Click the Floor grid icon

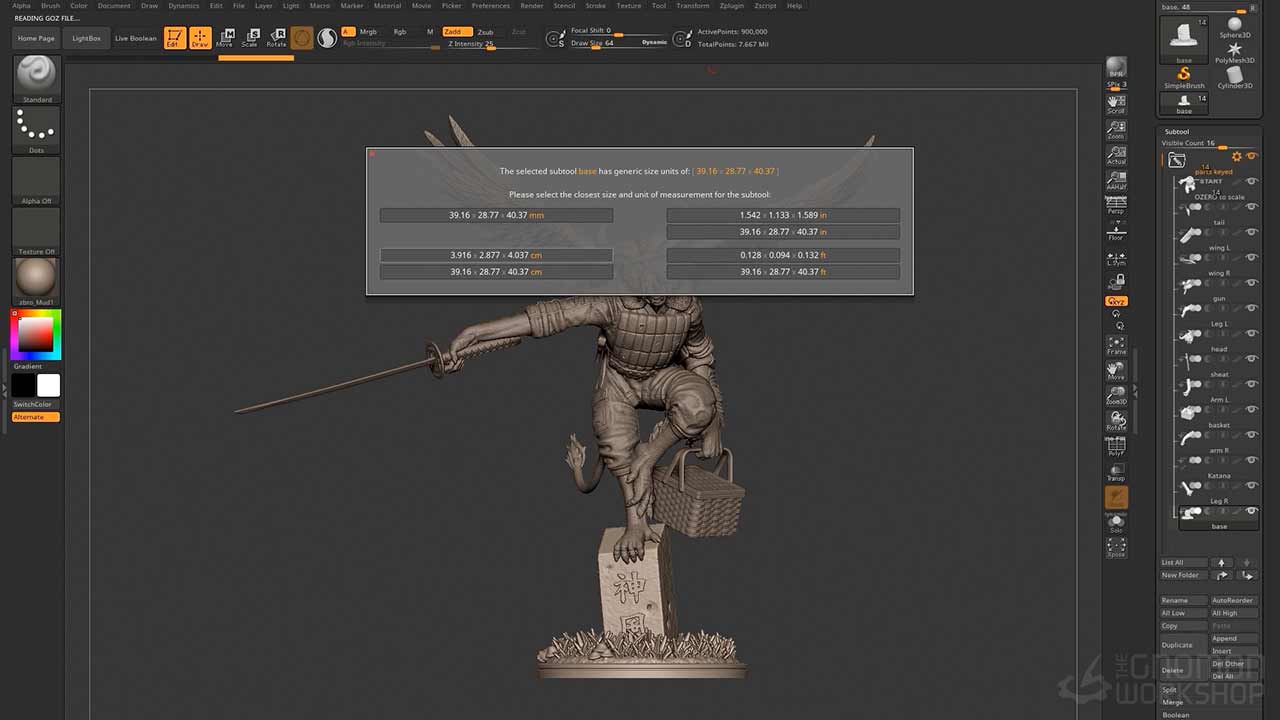[1116, 231]
